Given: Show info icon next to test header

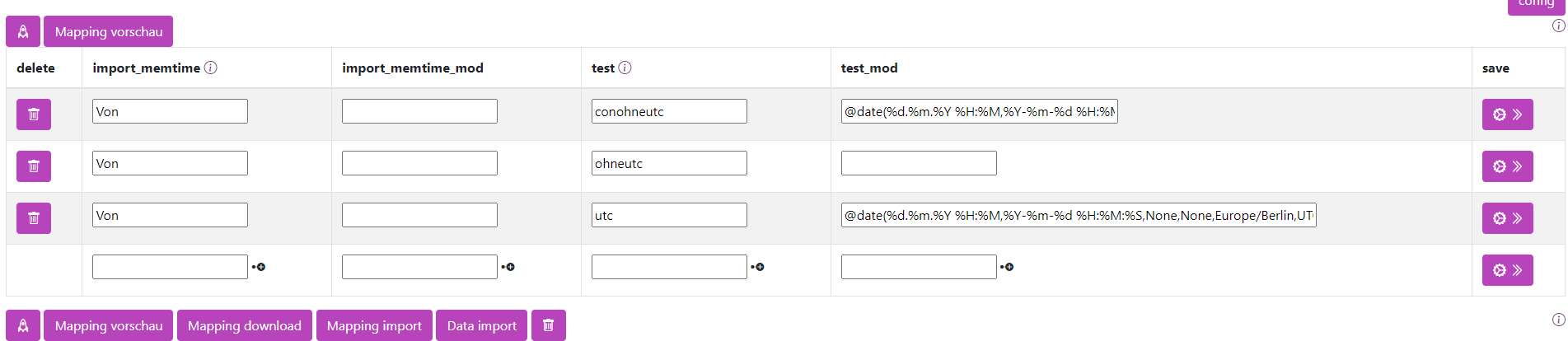Looking at the screenshot, I should (x=625, y=68).
